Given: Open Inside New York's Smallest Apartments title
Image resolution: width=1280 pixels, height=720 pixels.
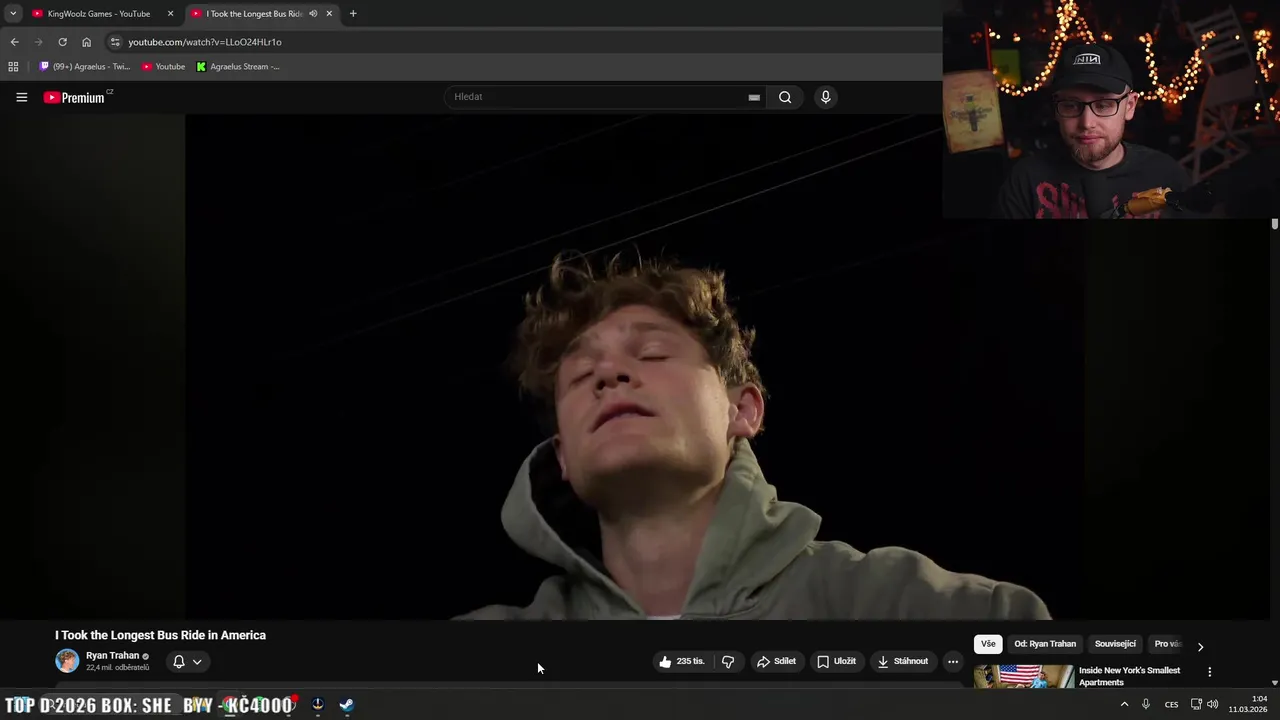Looking at the screenshot, I should tap(1129, 676).
